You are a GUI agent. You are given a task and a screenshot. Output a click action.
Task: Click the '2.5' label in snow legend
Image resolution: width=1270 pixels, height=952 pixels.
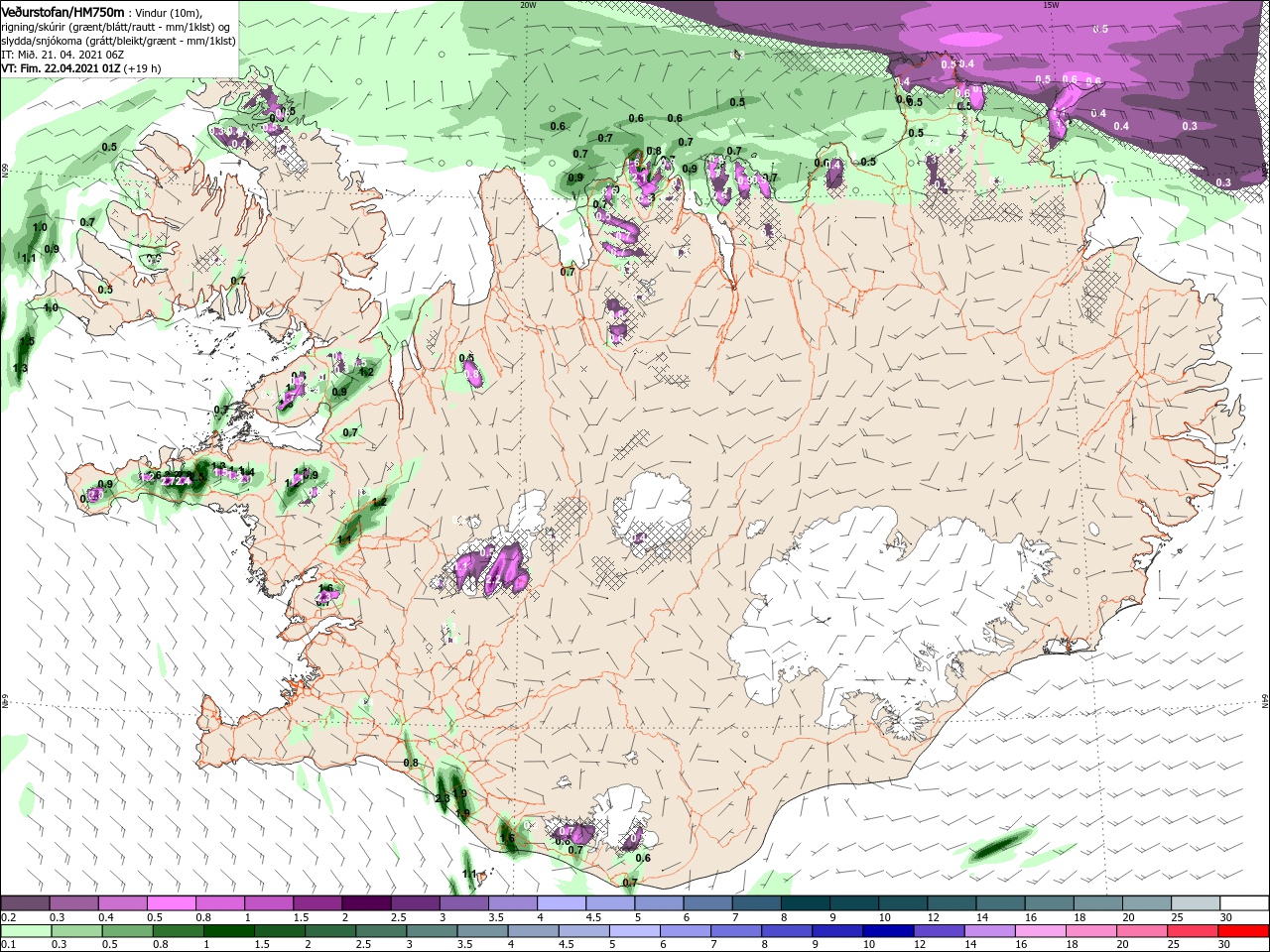399,917
